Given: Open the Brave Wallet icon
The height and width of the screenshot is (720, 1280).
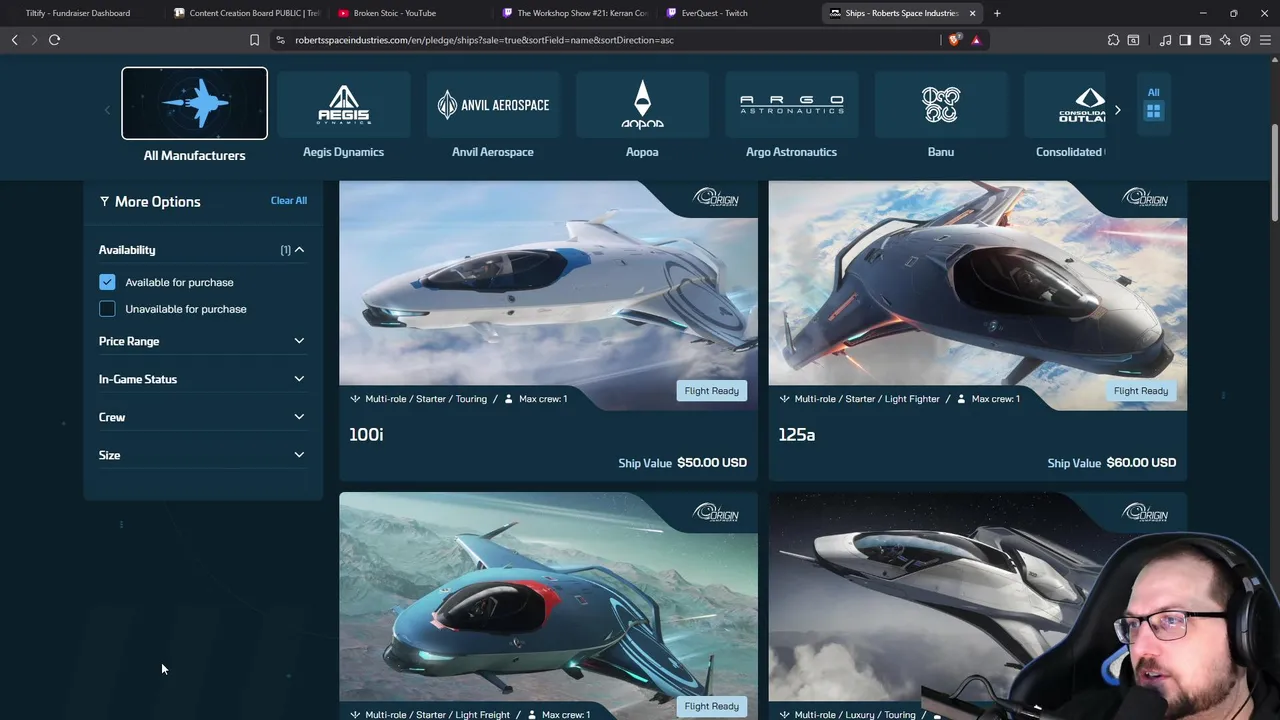Looking at the screenshot, I should (x=1205, y=40).
